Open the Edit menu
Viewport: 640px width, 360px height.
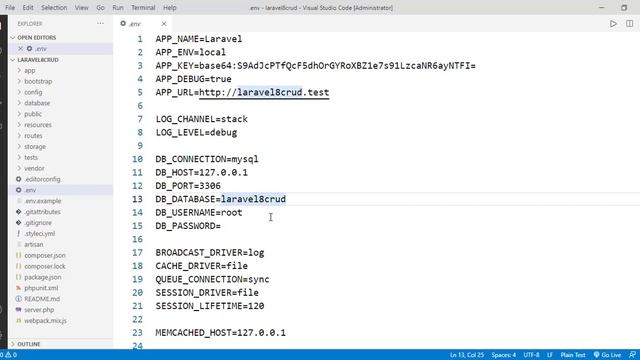click(28, 8)
